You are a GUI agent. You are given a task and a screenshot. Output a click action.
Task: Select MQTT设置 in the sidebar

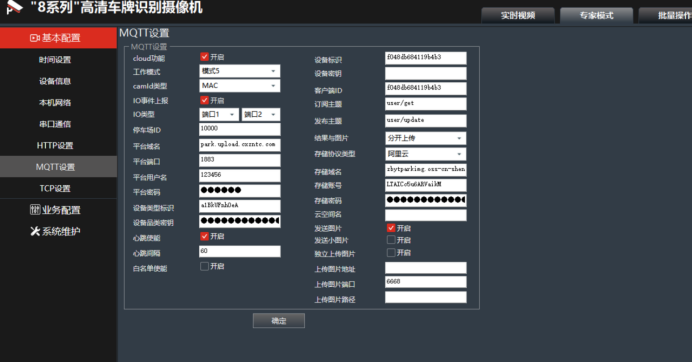tap(58, 167)
